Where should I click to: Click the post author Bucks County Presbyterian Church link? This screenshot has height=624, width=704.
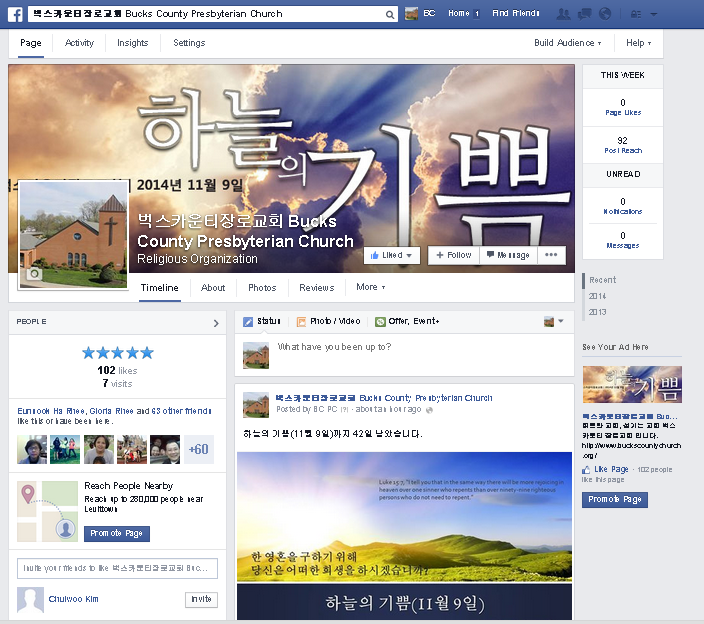384,398
